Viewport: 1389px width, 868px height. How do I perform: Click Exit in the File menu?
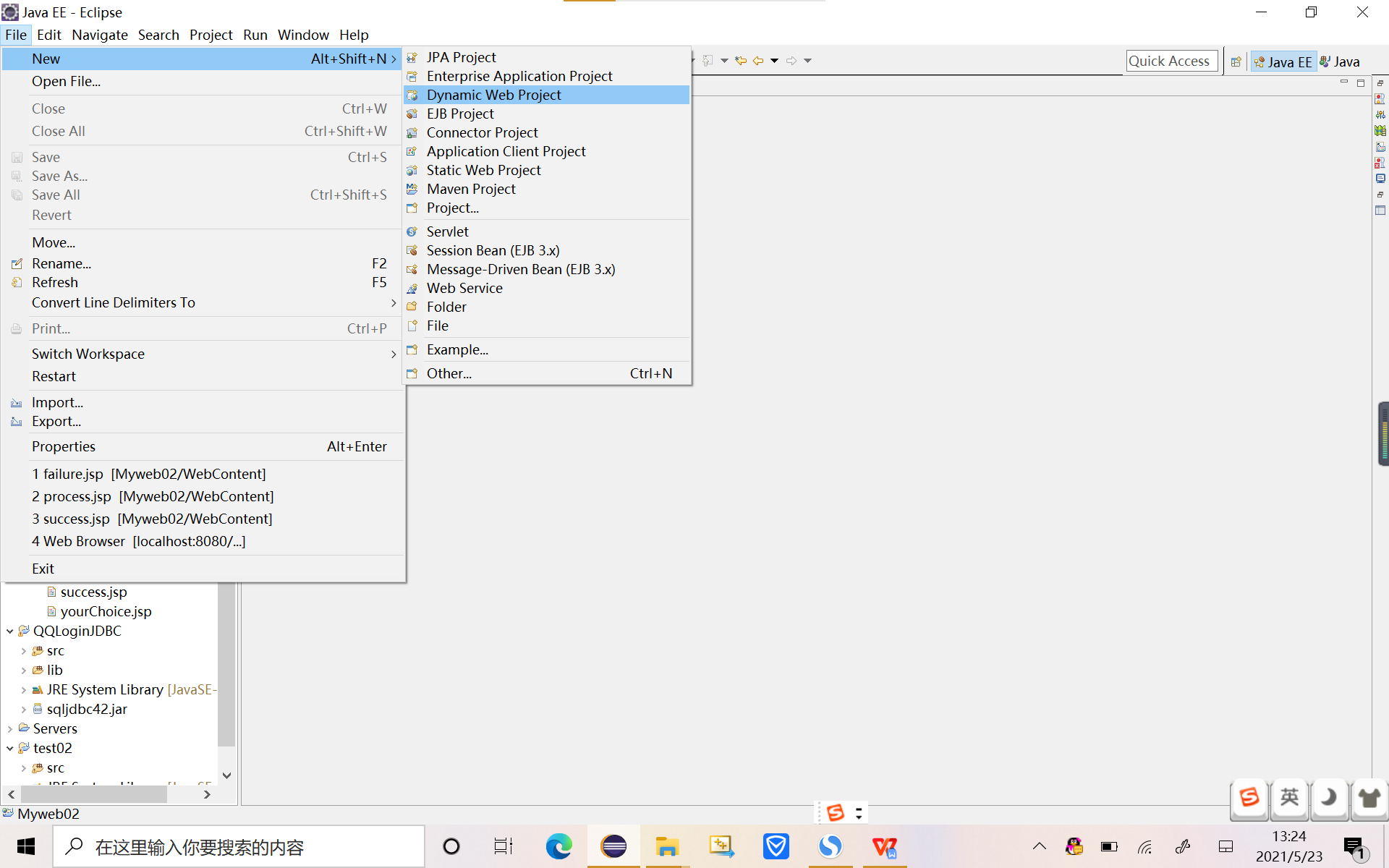43,569
